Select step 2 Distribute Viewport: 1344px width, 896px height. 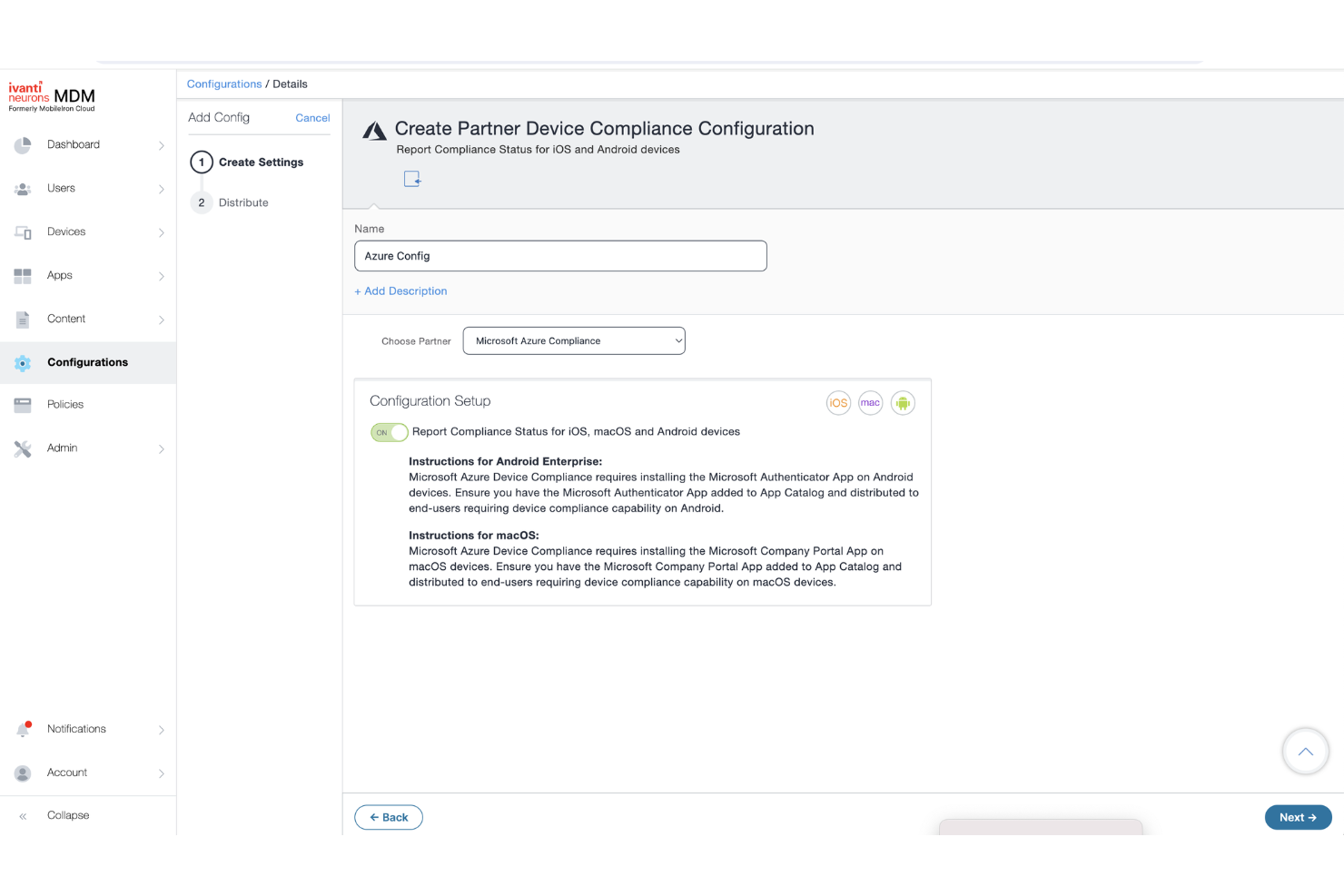[x=230, y=202]
